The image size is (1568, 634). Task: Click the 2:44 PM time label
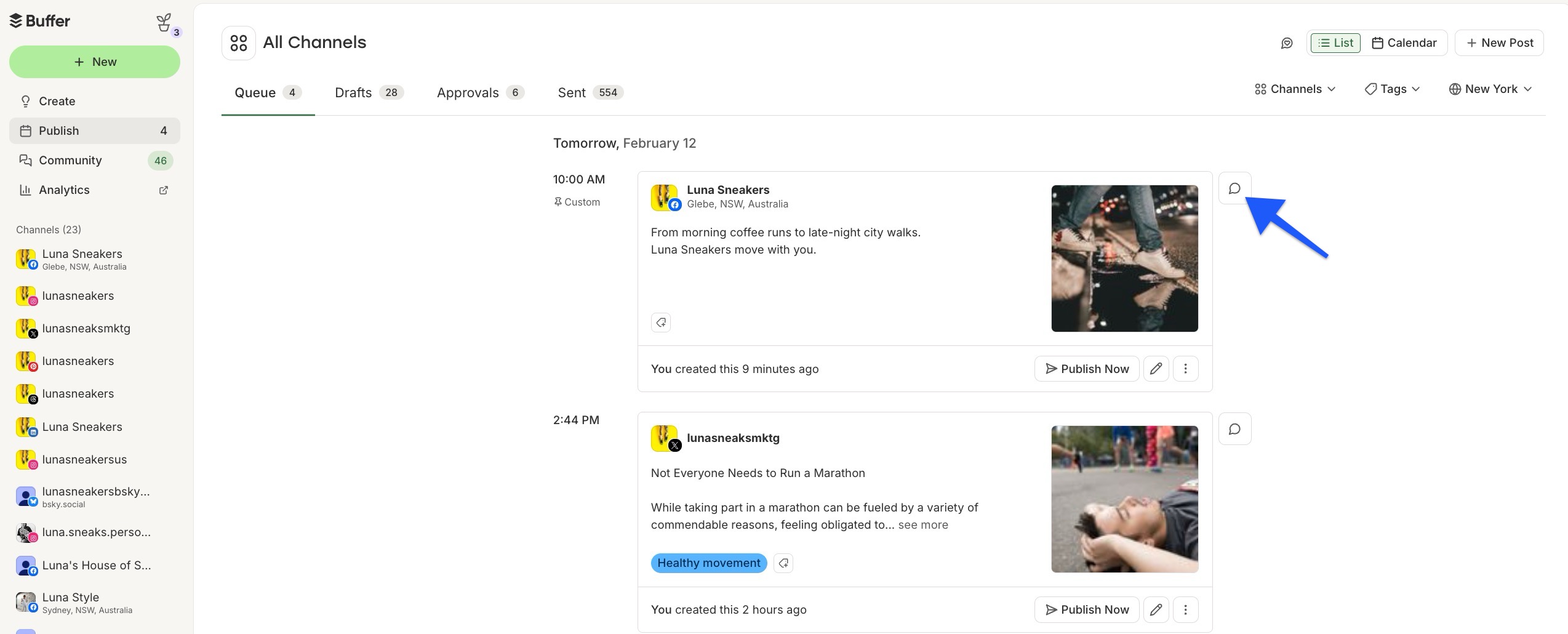pyautogui.click(x=576, y=420)
